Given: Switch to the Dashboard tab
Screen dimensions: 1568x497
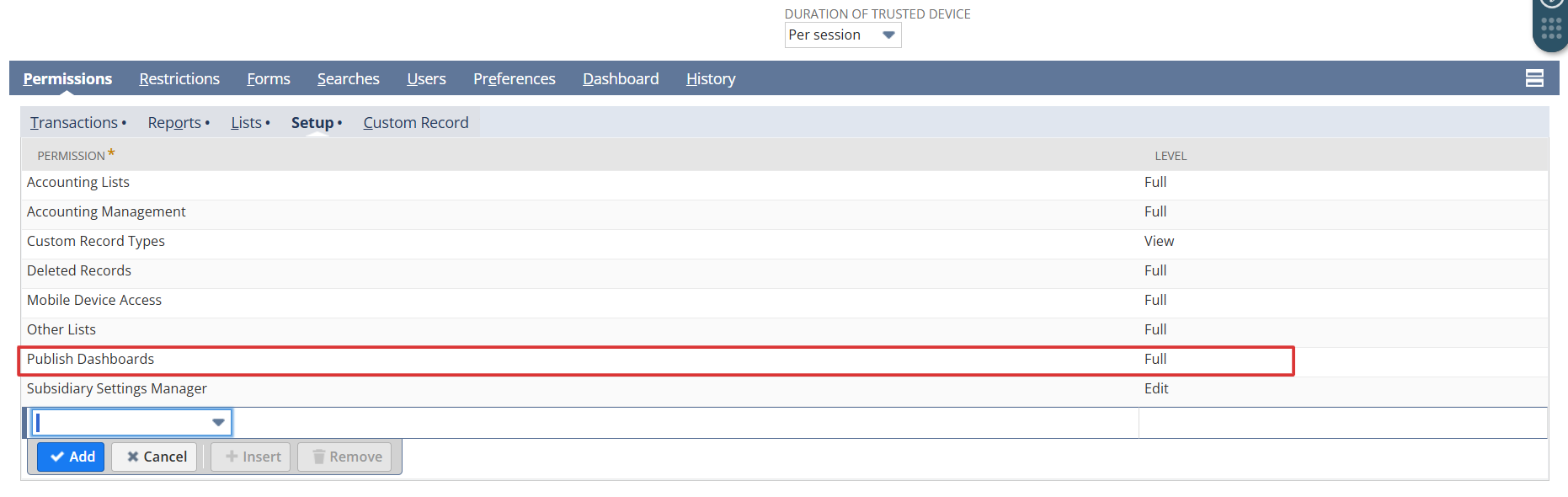Looking at the screenshot, I should pos(621,79).
